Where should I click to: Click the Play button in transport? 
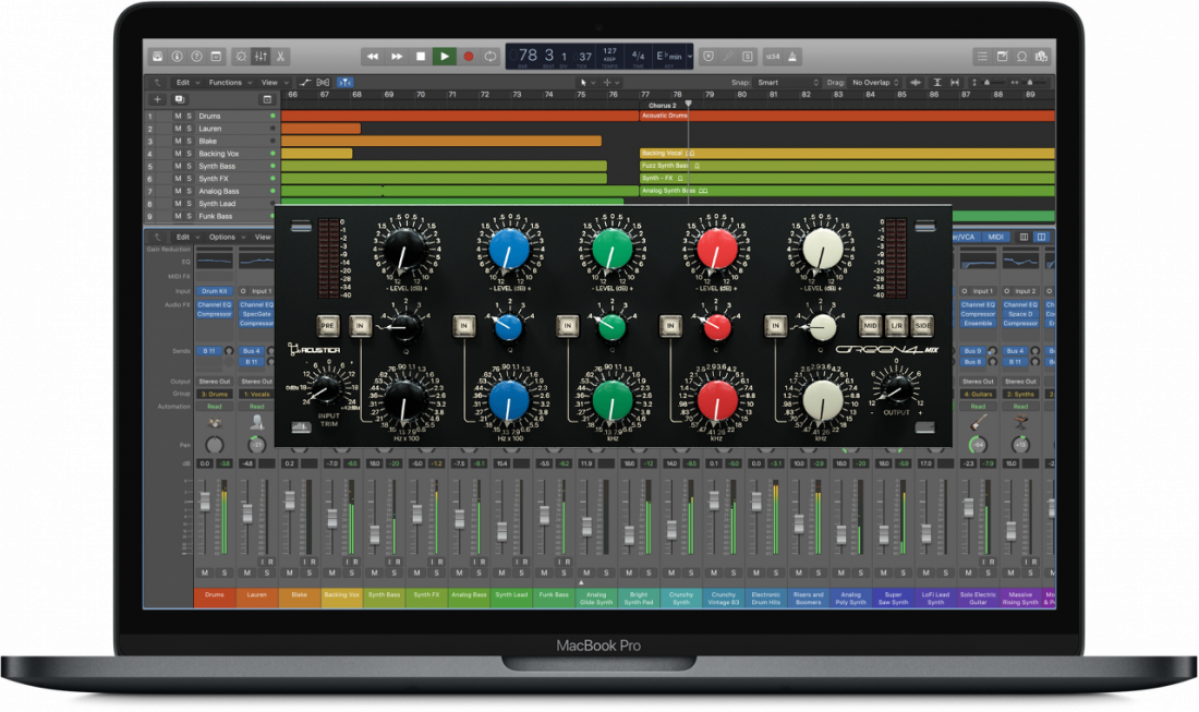(x=444, y=57)
